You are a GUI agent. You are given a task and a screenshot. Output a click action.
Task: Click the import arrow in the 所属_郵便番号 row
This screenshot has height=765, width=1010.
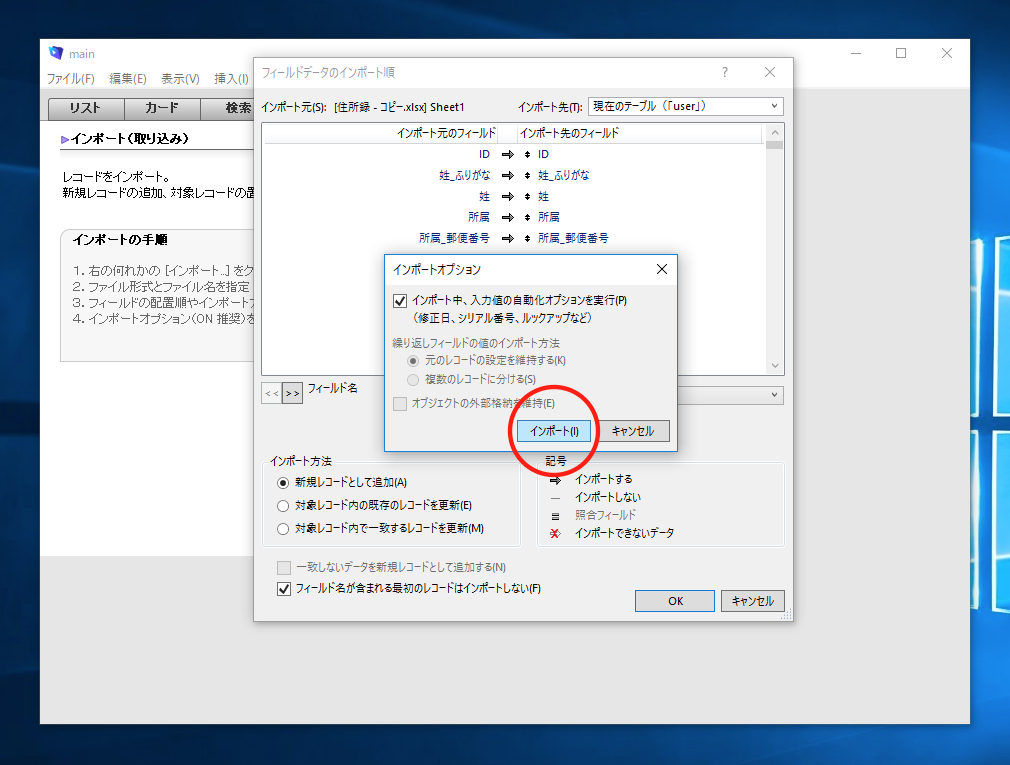507,238
